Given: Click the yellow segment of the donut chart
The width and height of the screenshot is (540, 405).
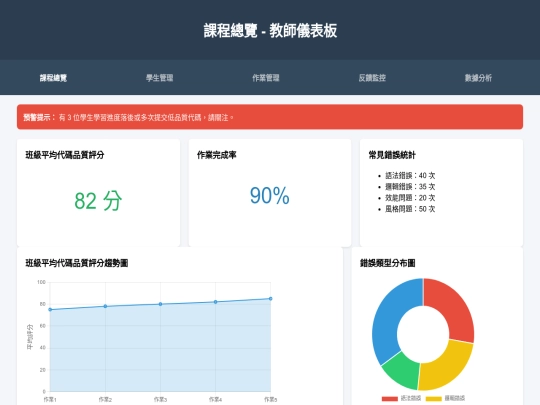Looking at the screenshot, I should (448, 367).
